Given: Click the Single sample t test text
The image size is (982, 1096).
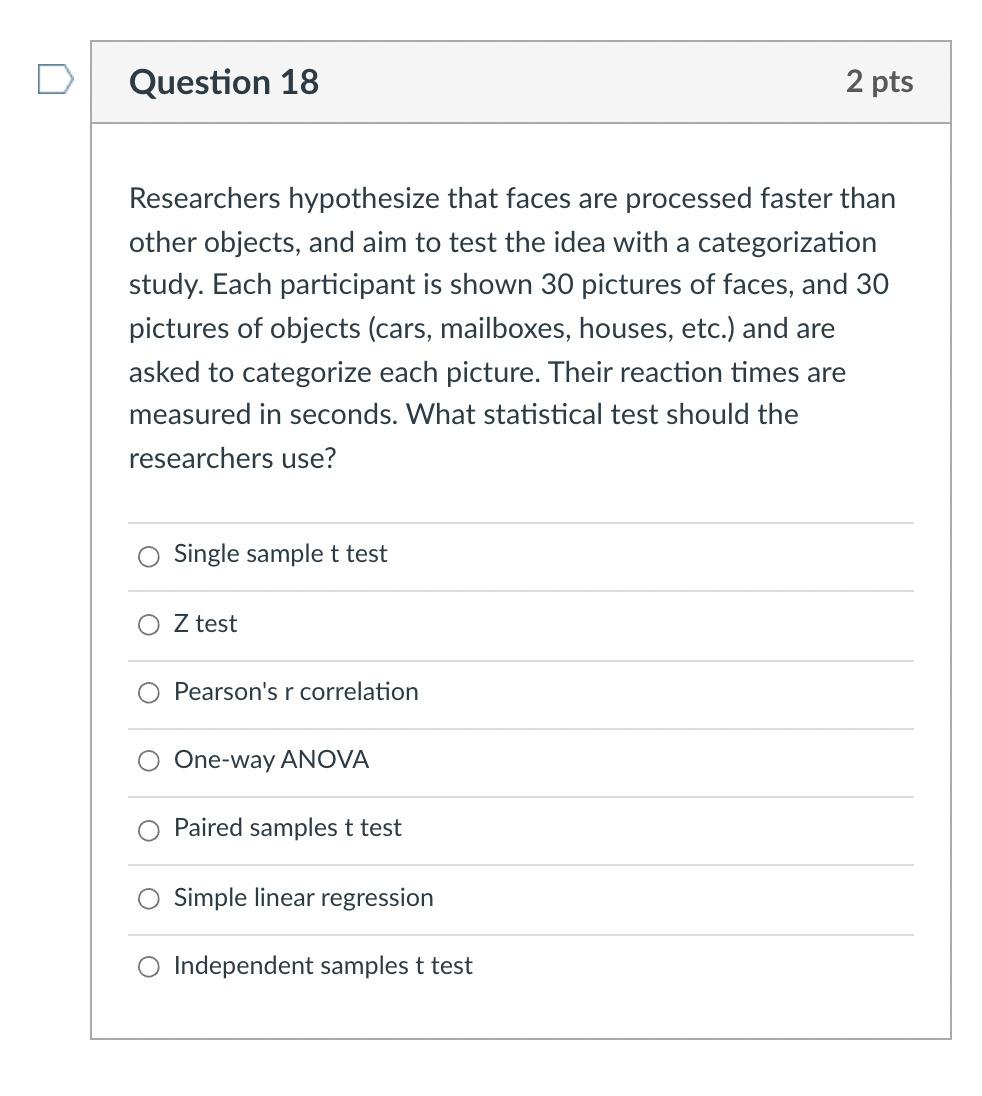Looking at the screenshot, I should coord(280,554).
